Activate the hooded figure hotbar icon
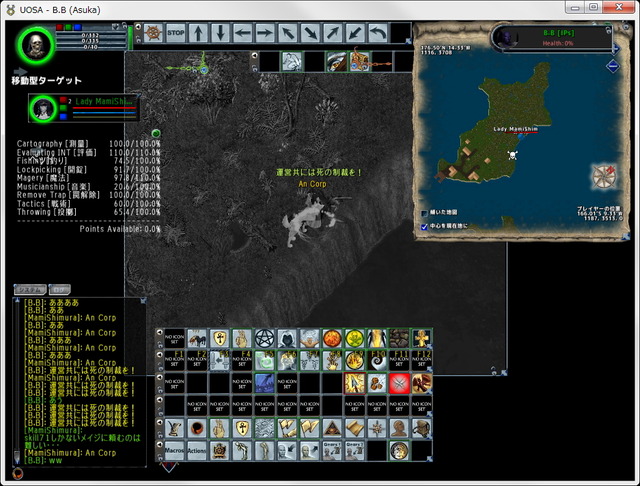Viewport: 640px width, 486px height. 287,339
